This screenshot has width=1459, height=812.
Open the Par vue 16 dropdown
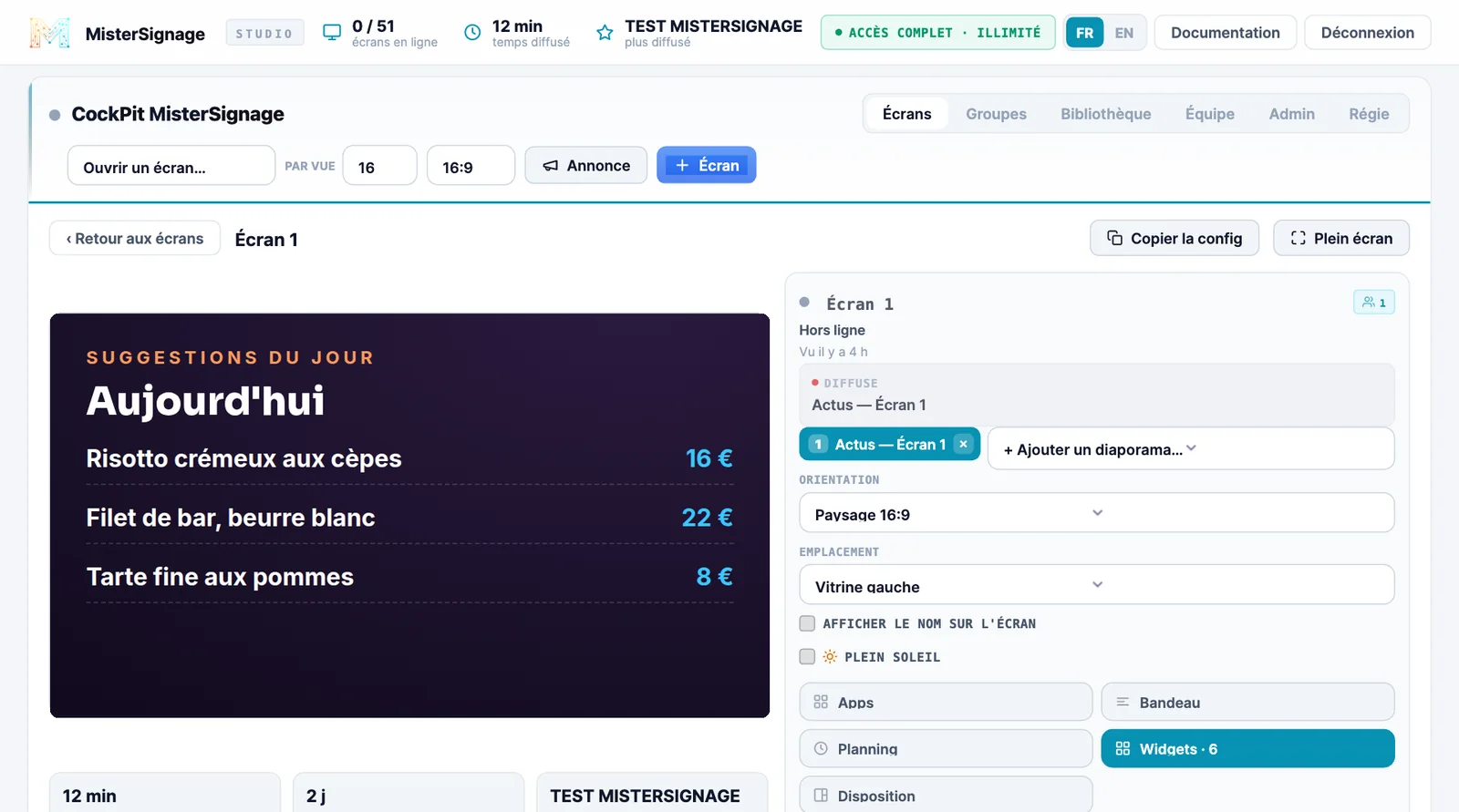(379, 166)
